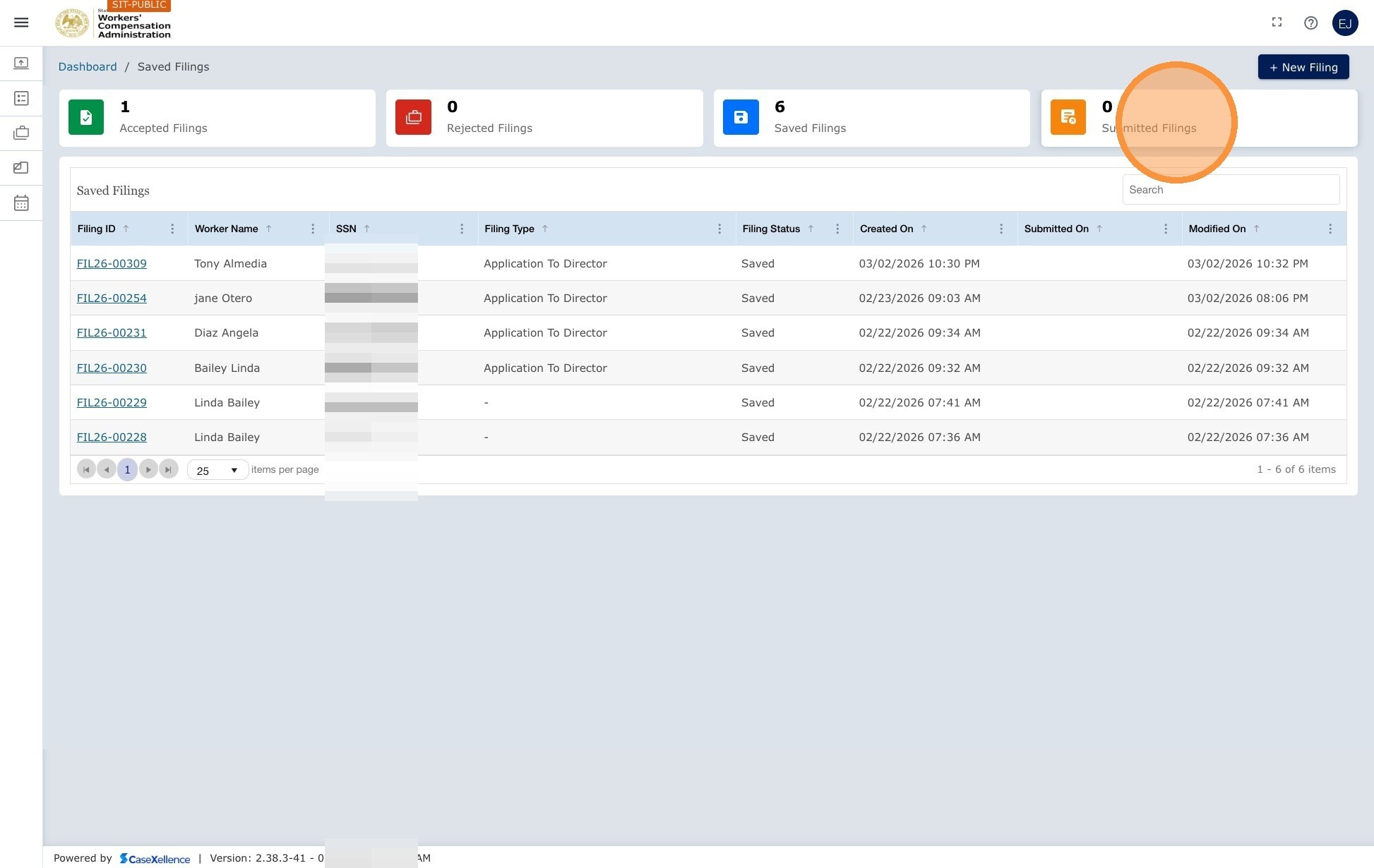The height and width of the screenshot is (868, 1374).
Task: Click Bailey Linda worker name cell
Action: [227, 368]
